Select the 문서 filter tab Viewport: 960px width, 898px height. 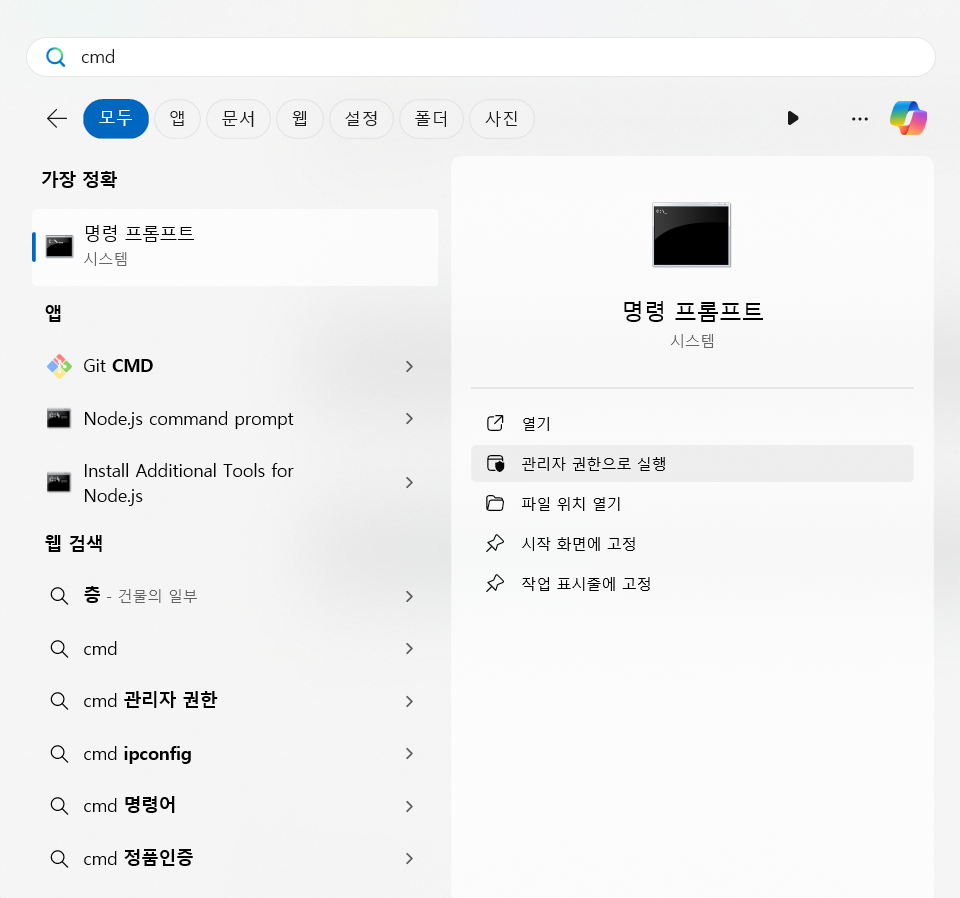238,118
